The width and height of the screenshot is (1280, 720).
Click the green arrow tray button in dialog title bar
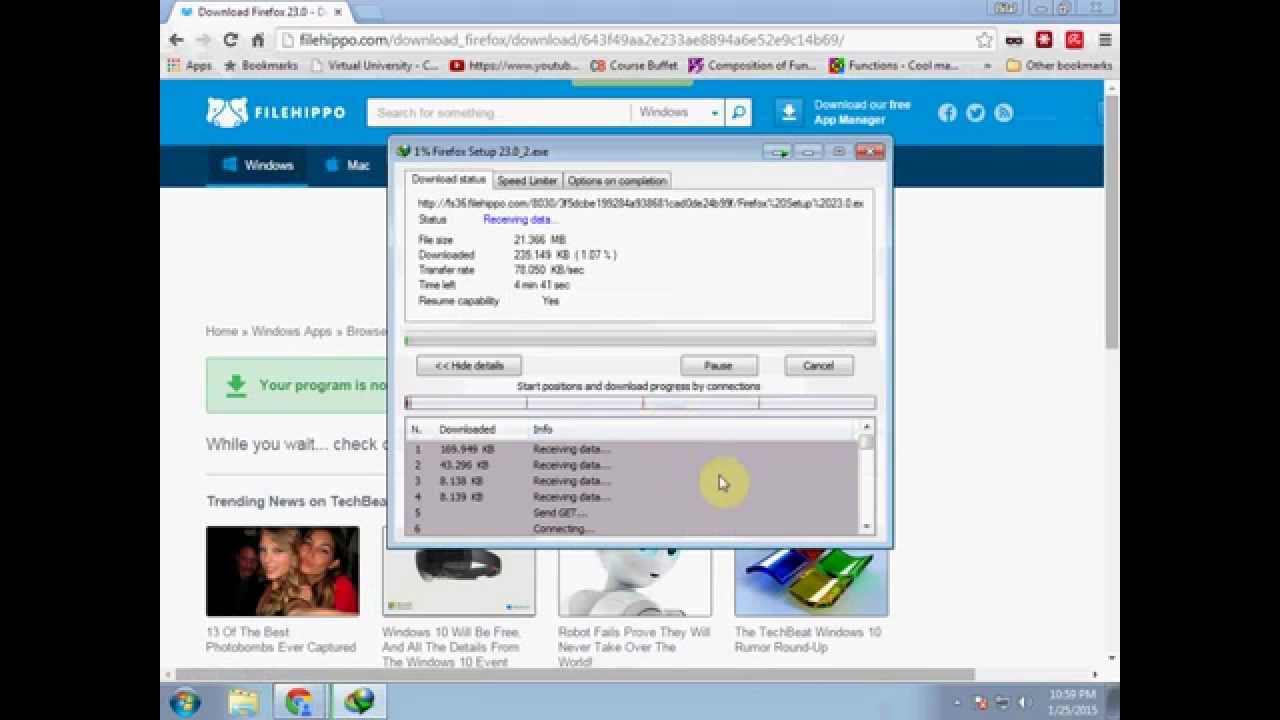(777, 152)
